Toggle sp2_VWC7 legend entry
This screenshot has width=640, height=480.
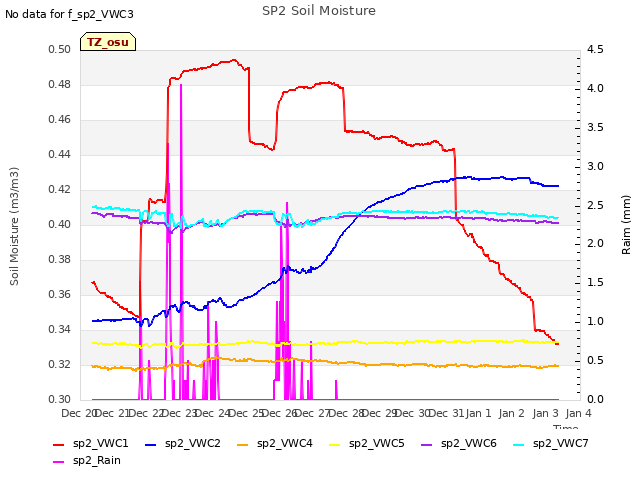click(x=551, y=444)
